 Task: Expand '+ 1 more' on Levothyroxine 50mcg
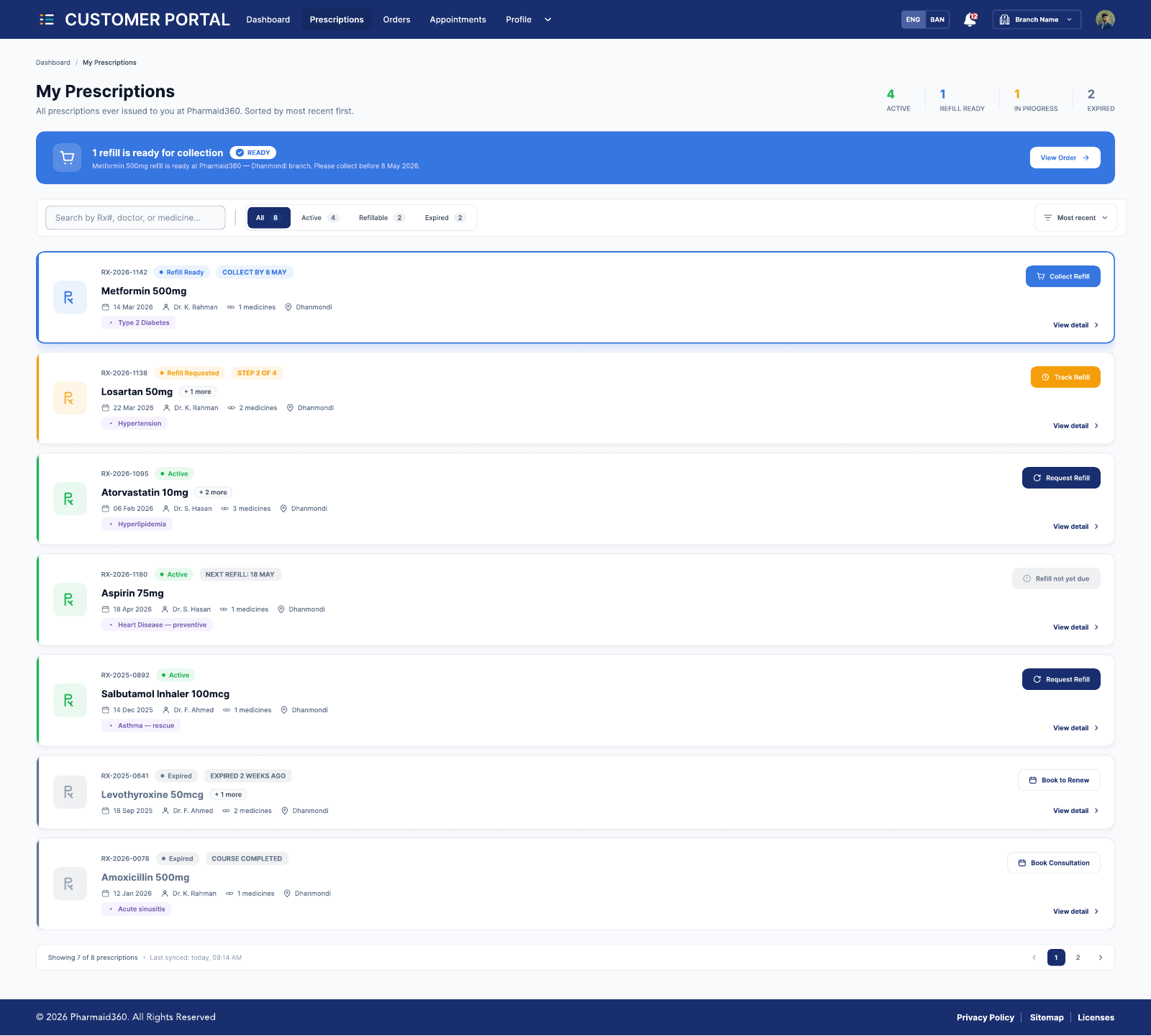[228, 795]
